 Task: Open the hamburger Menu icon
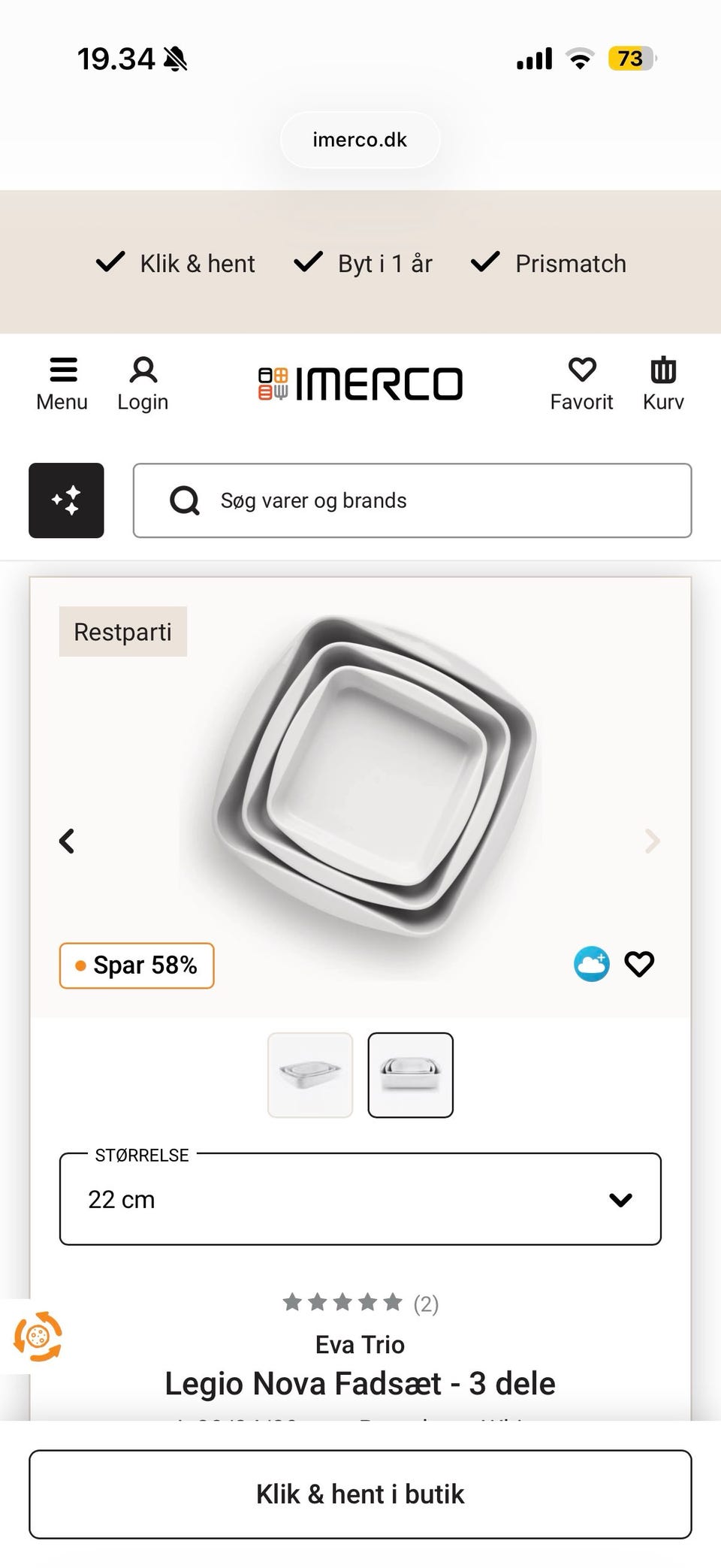click(62, 383)
